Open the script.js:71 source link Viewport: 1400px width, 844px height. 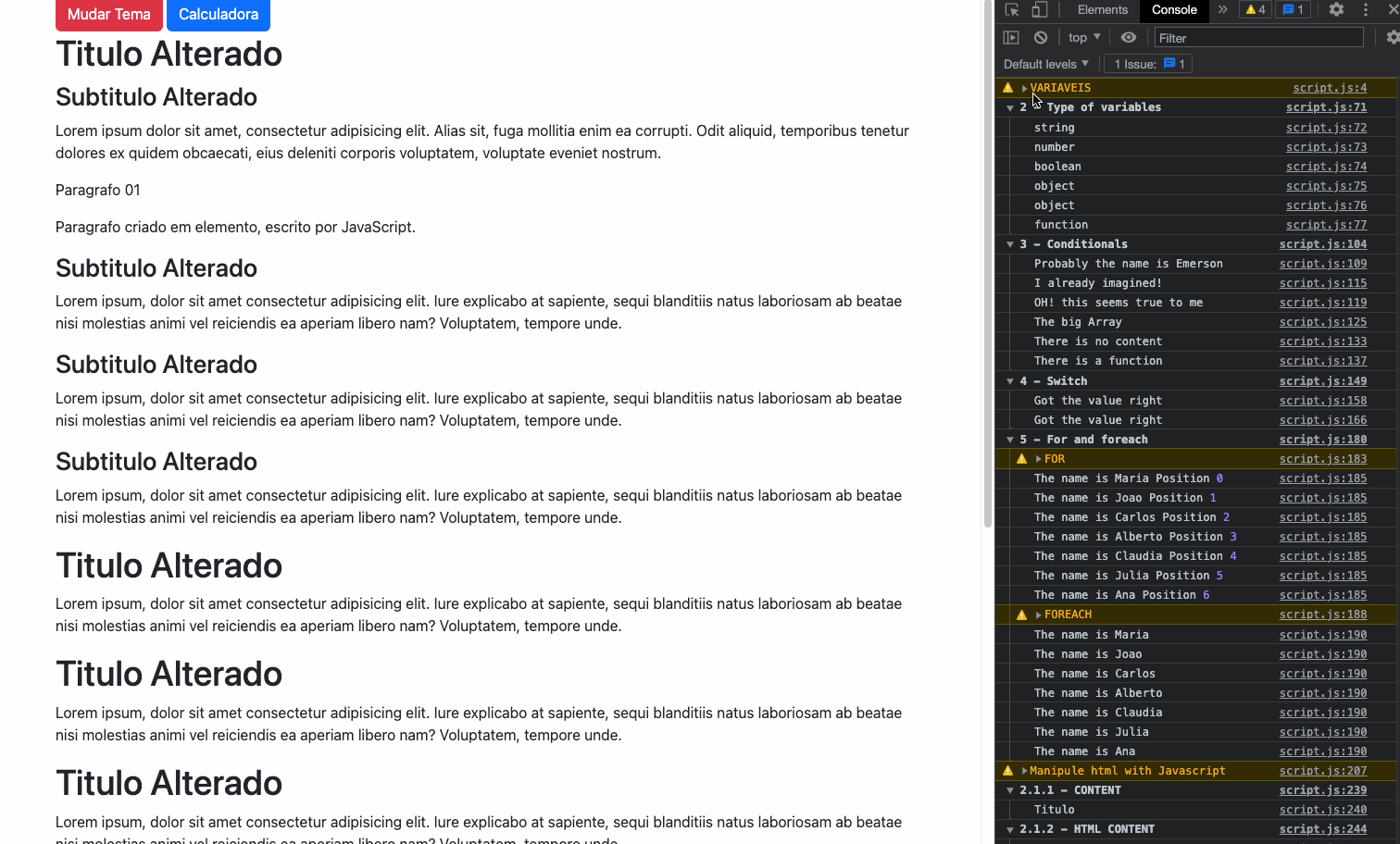click(x=1326, y=107)
